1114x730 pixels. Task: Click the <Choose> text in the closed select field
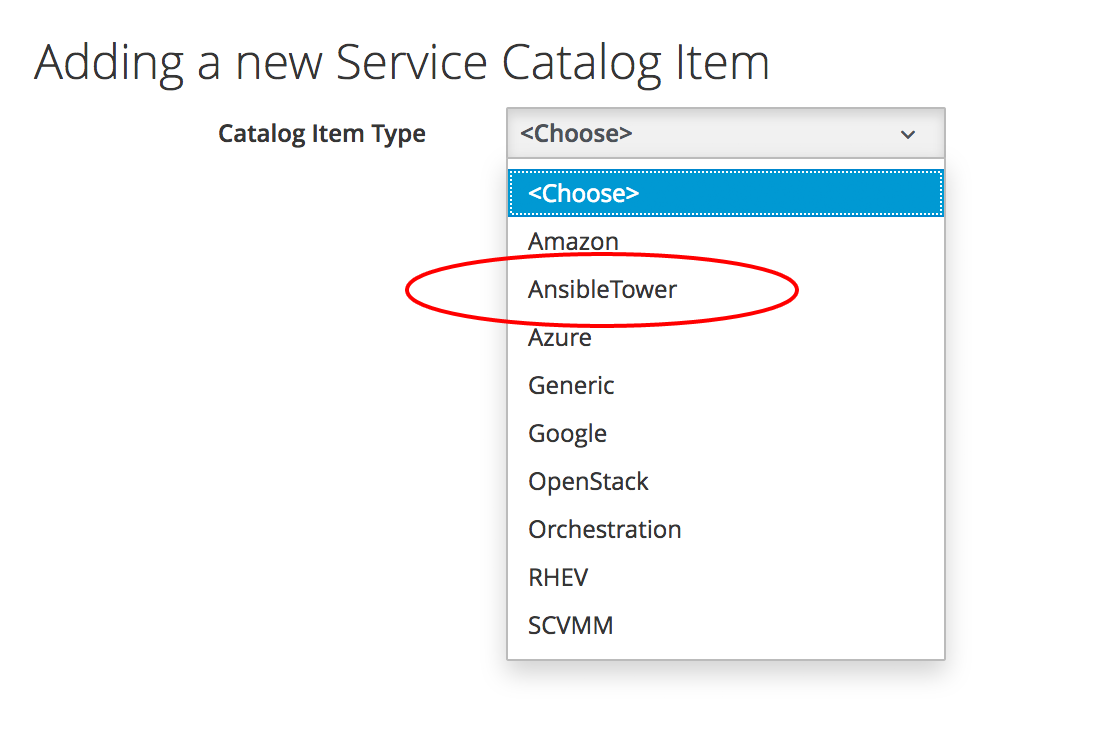tap(576, 134)
